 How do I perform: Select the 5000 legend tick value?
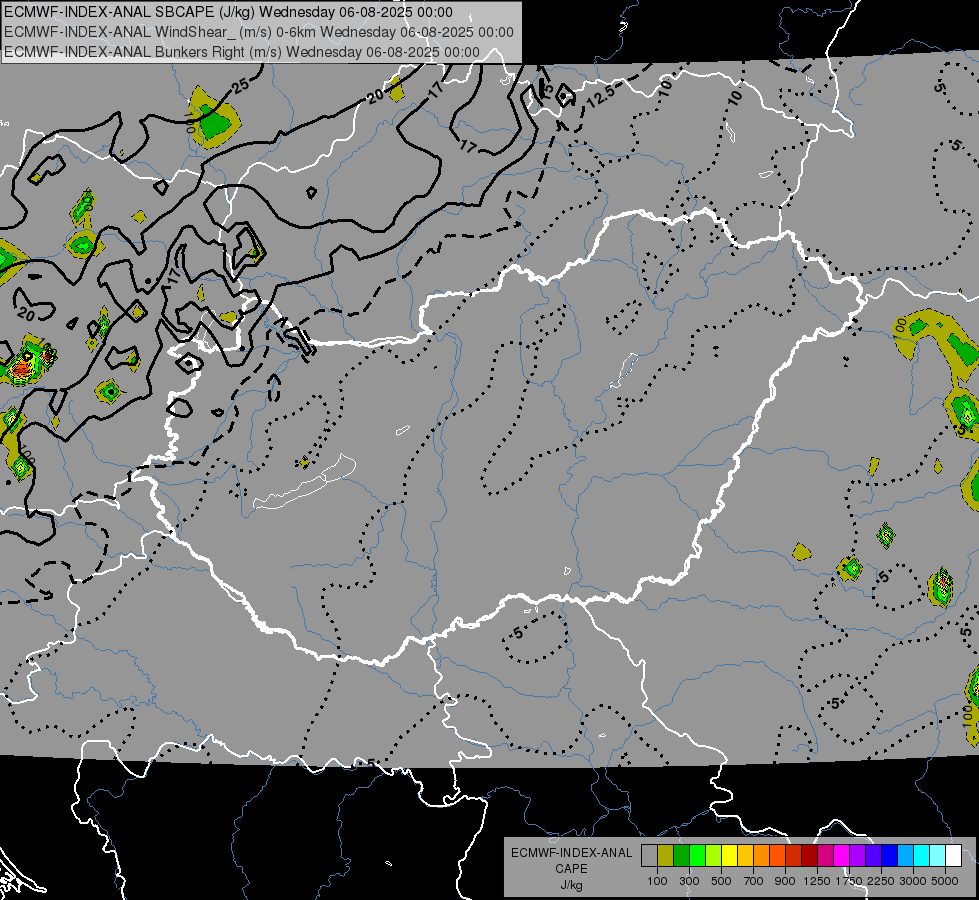[945, 881]
